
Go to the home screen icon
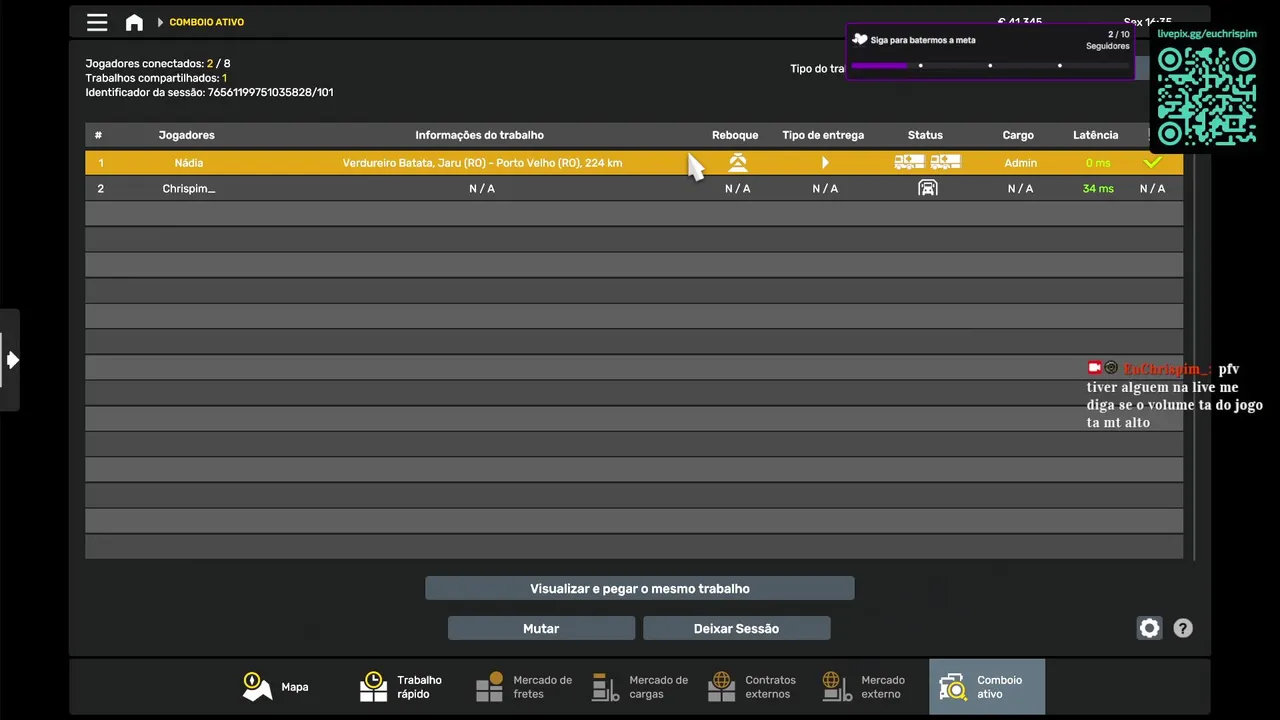pyautogui.click(x=134, y=22)
